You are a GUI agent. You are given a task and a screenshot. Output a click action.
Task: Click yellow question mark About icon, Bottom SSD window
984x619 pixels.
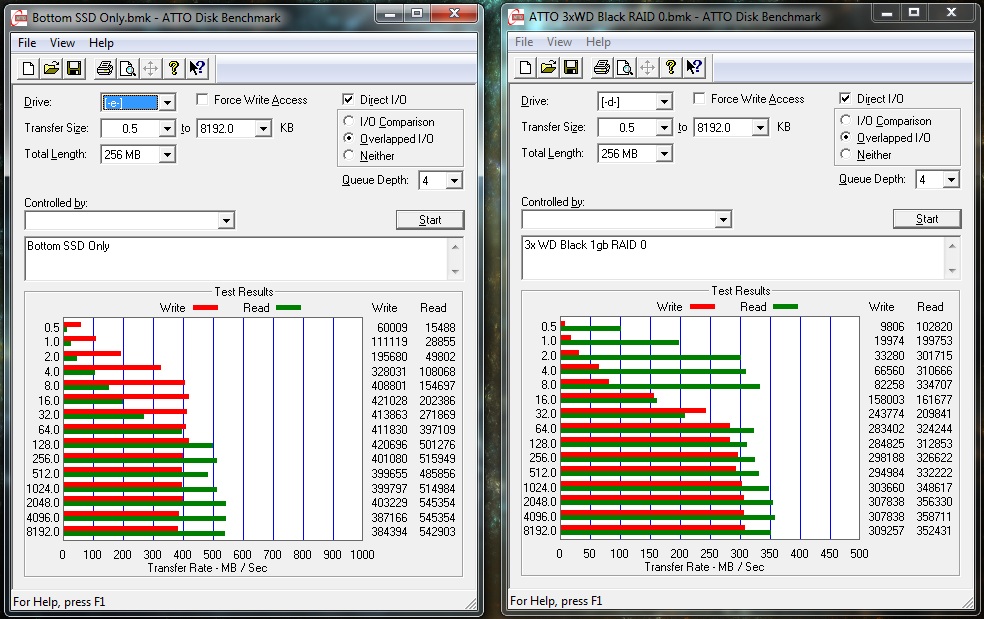173,68
